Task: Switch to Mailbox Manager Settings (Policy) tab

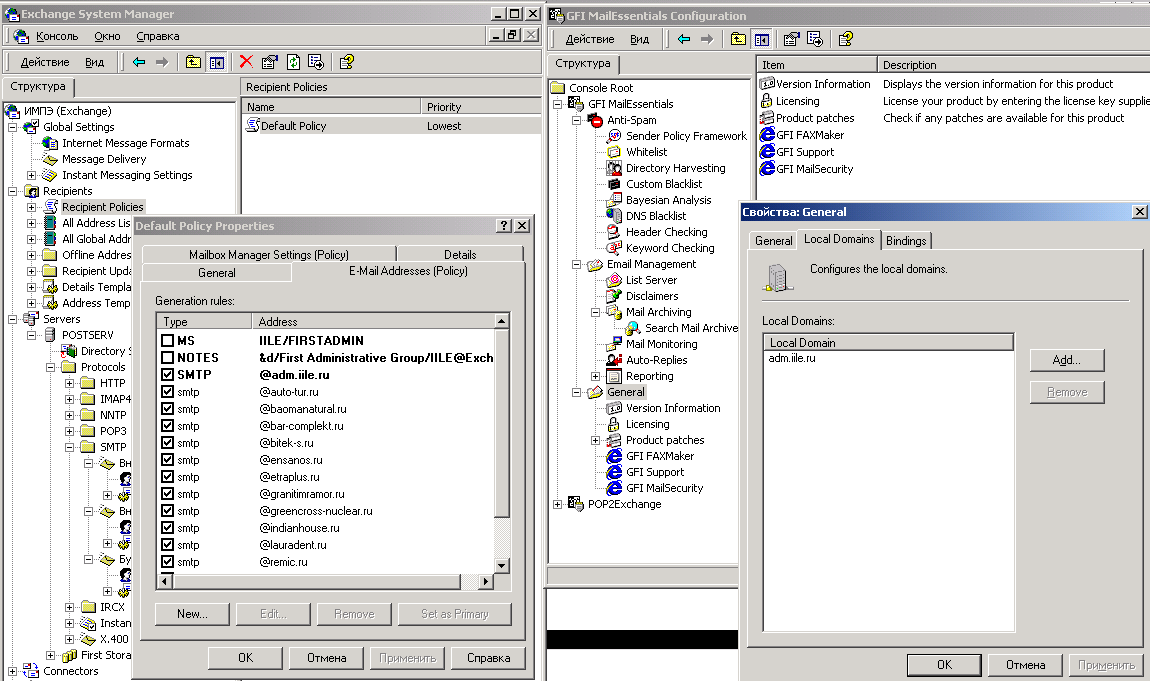Action: click(x=268, y=254)
